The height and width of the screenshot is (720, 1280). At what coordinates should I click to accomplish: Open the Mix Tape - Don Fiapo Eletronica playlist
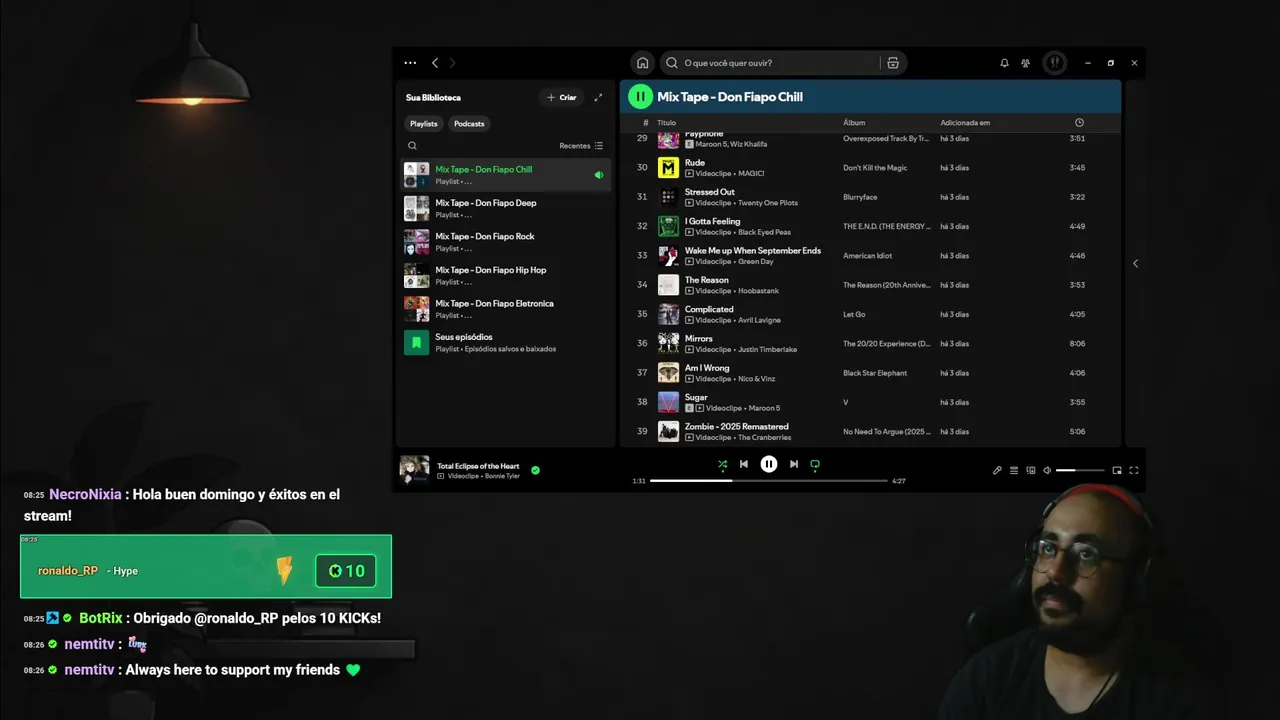click(x=506, y=309)
